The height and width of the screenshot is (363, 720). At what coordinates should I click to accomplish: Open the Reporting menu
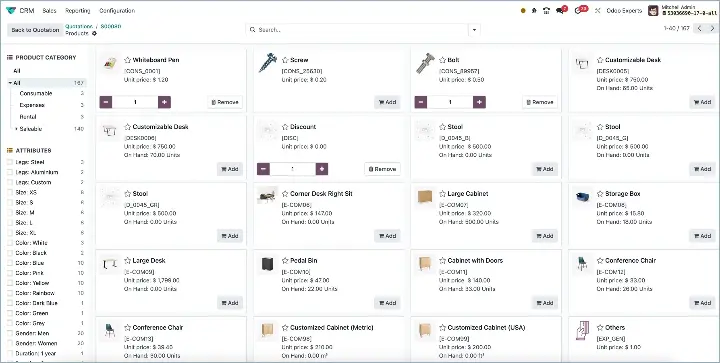(78, 11)
